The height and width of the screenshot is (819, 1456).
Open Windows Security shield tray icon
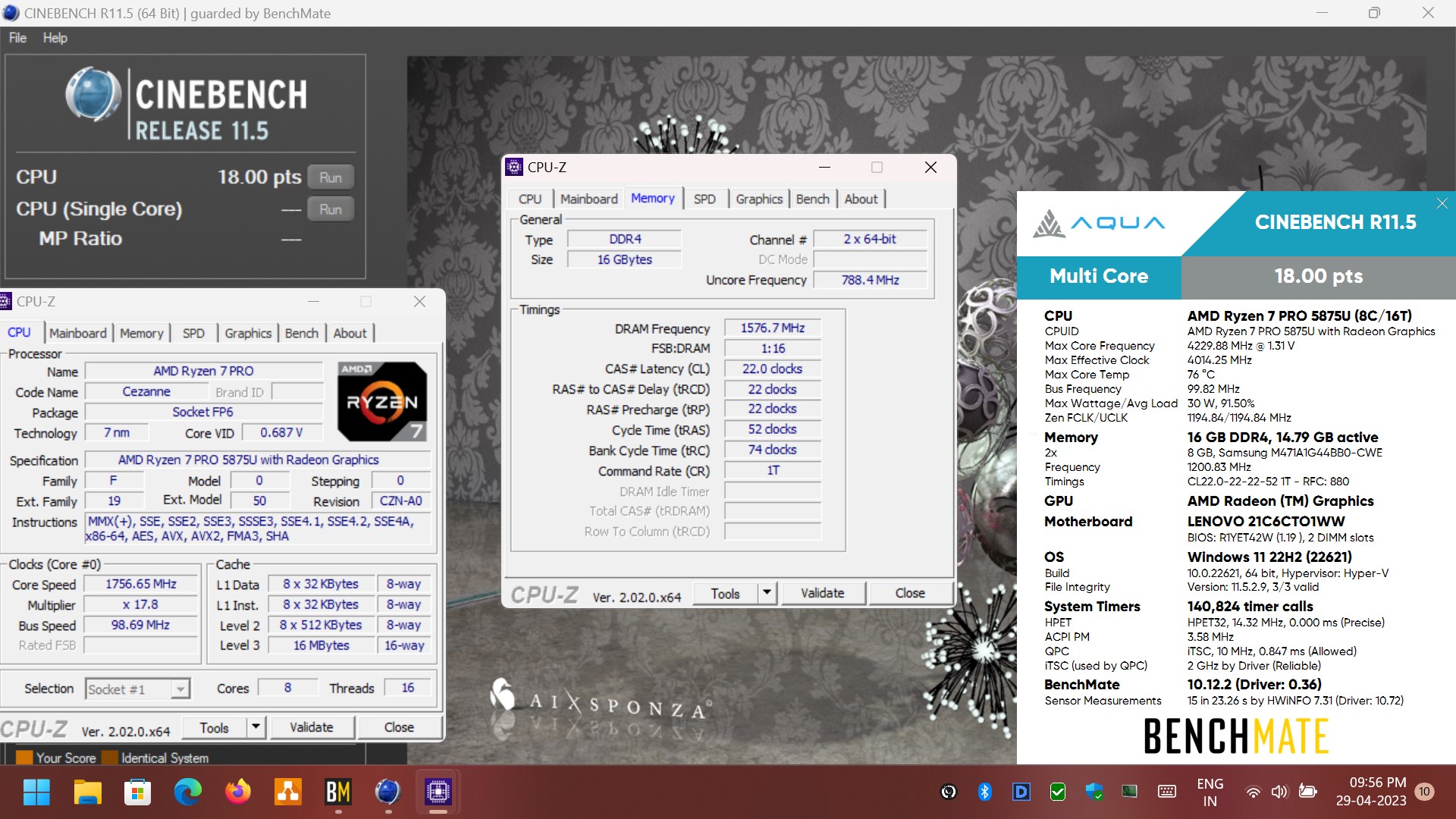pyautogui.click(x=1094, y=792)
